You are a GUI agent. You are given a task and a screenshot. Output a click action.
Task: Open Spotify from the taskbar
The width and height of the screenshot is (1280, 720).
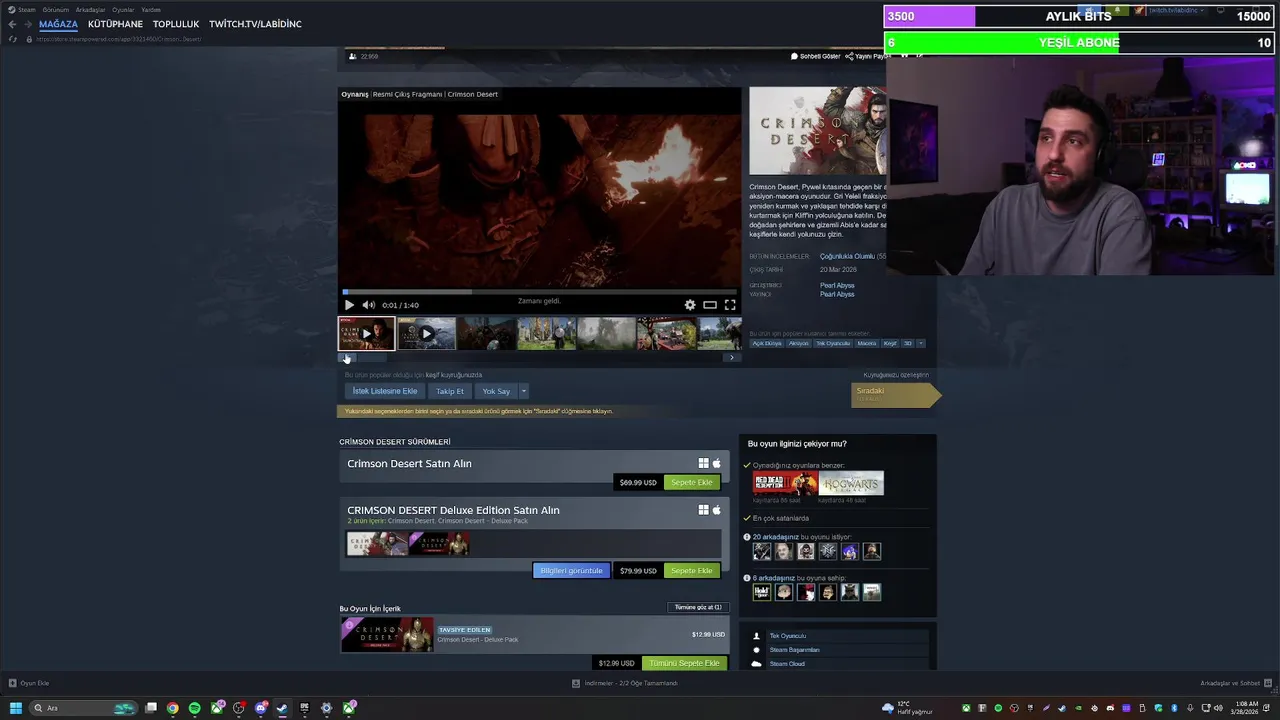pos(195,708)
